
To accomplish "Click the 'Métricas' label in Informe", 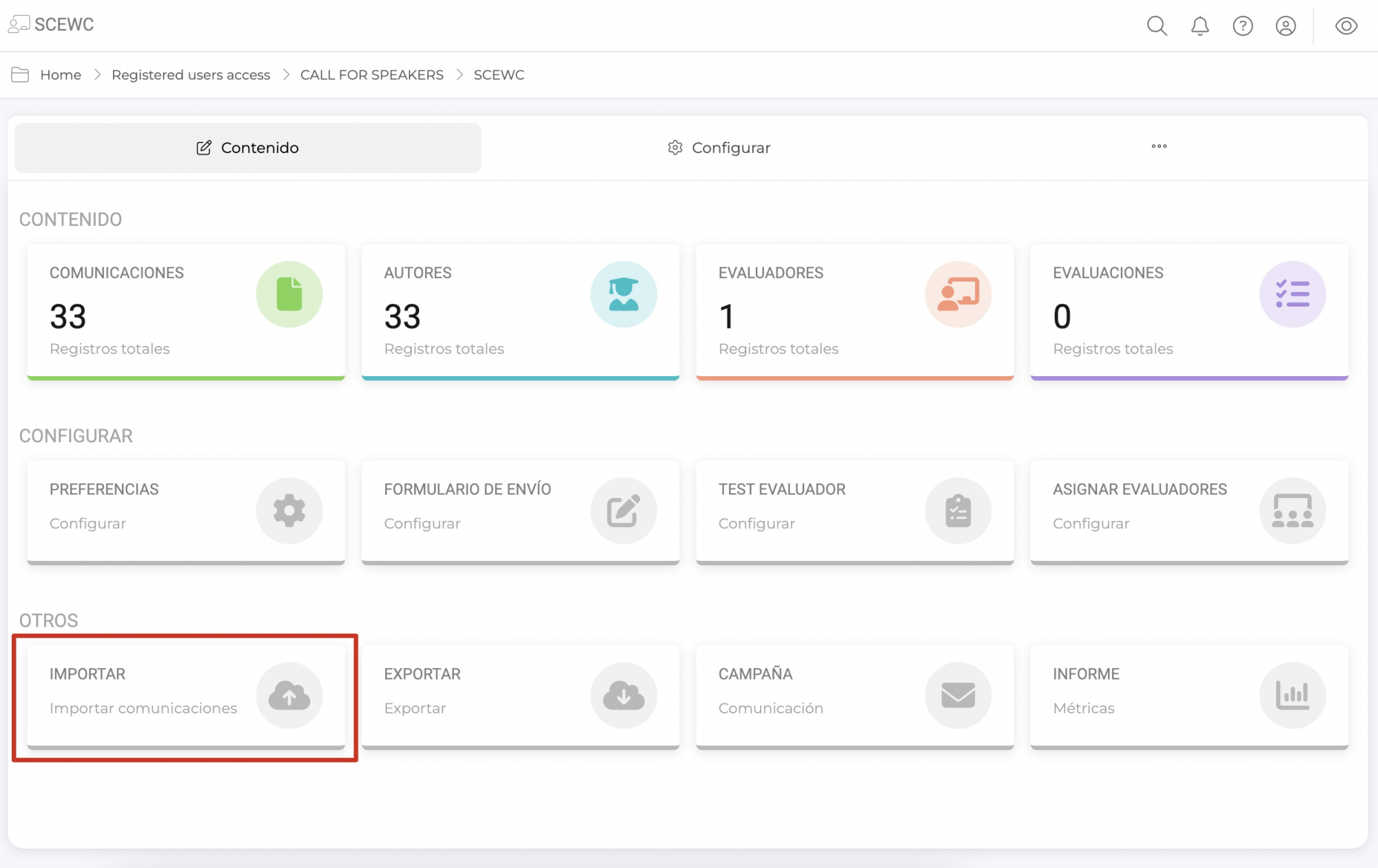I will 1083,708.
